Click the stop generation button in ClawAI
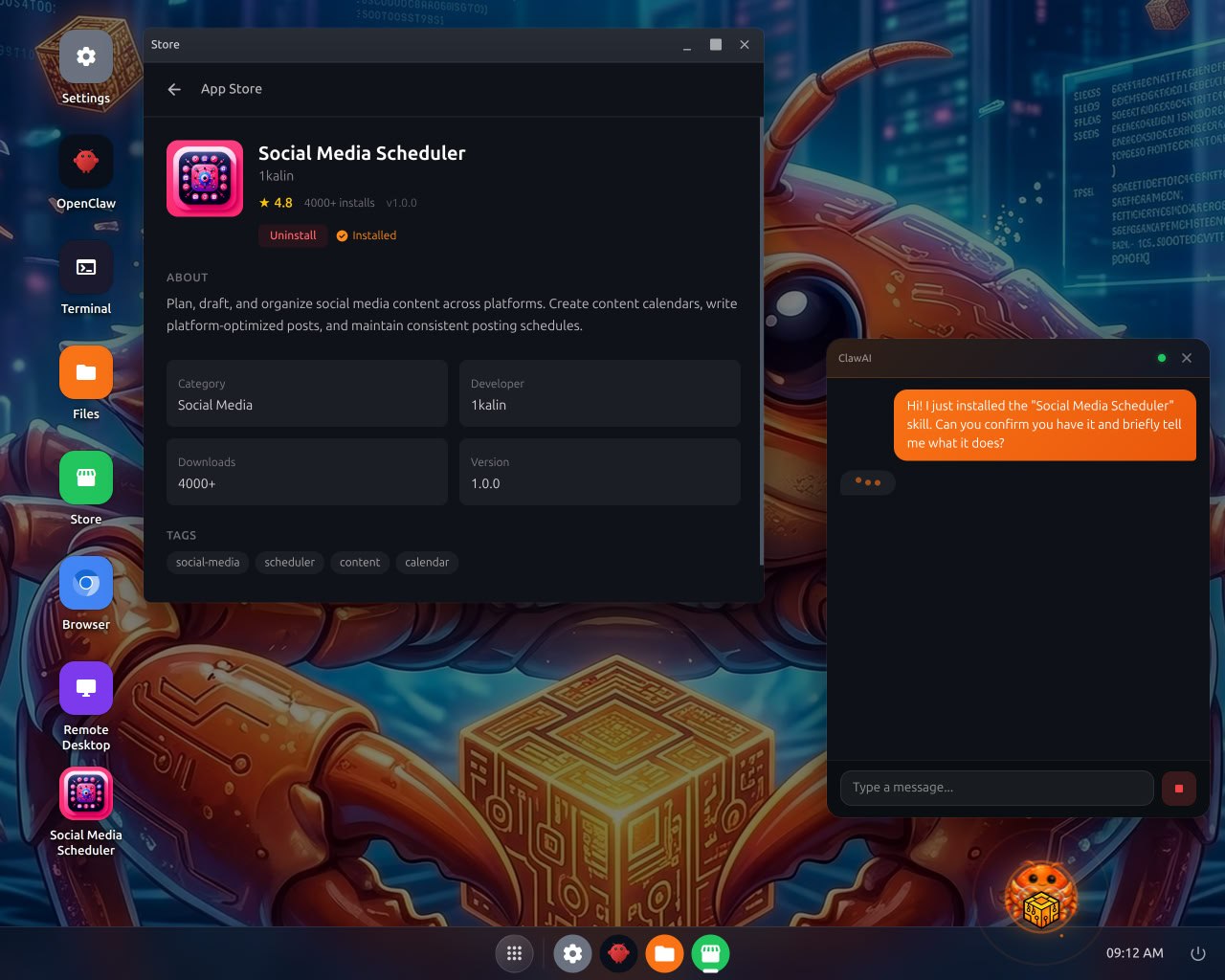 coord(1178,788)
